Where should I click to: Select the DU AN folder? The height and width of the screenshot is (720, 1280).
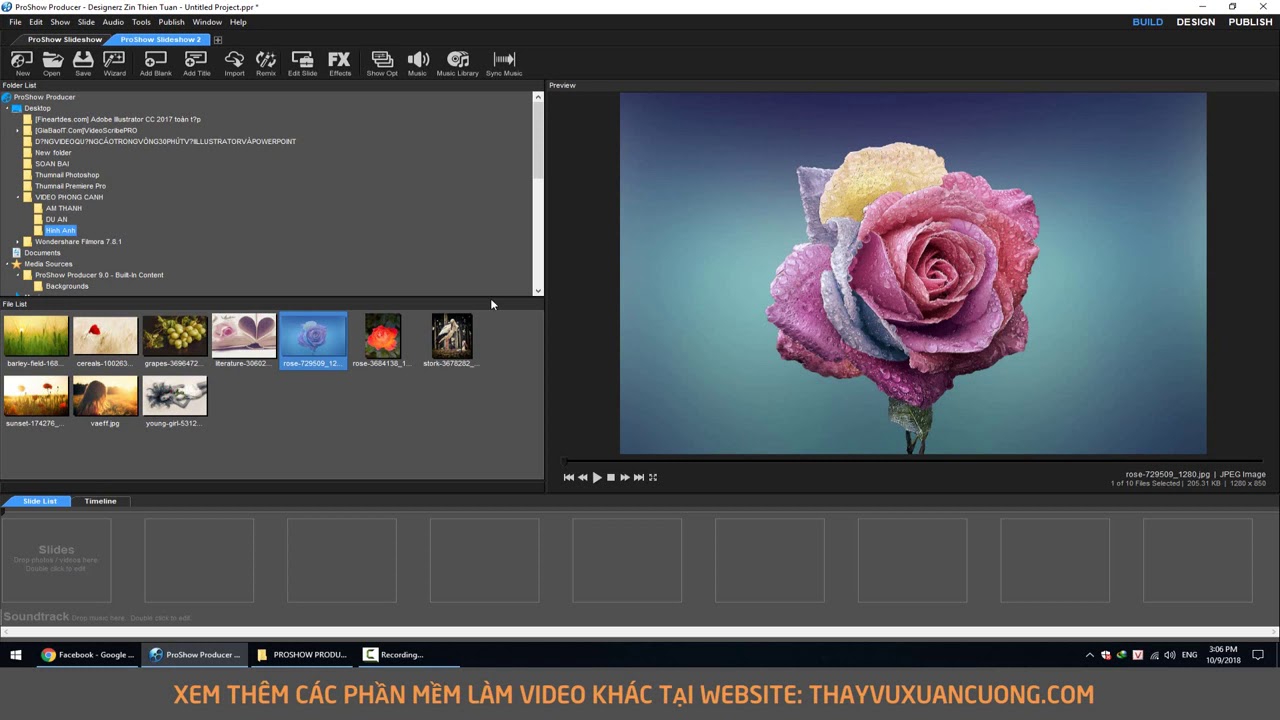coord(56,219)
